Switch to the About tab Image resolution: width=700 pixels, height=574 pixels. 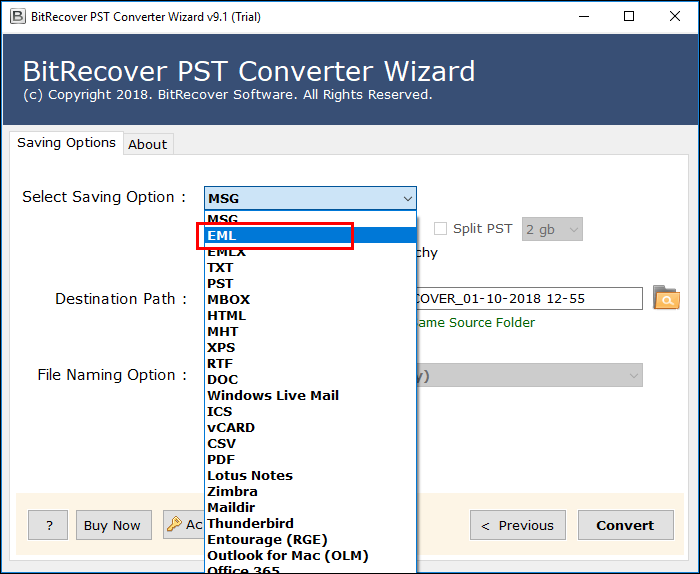147,144
